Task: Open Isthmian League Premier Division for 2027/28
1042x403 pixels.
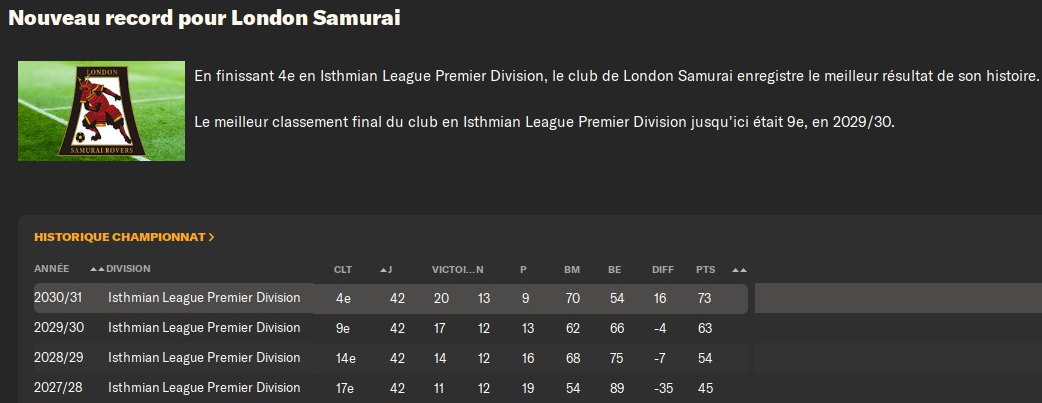Action: click(204, 388)
